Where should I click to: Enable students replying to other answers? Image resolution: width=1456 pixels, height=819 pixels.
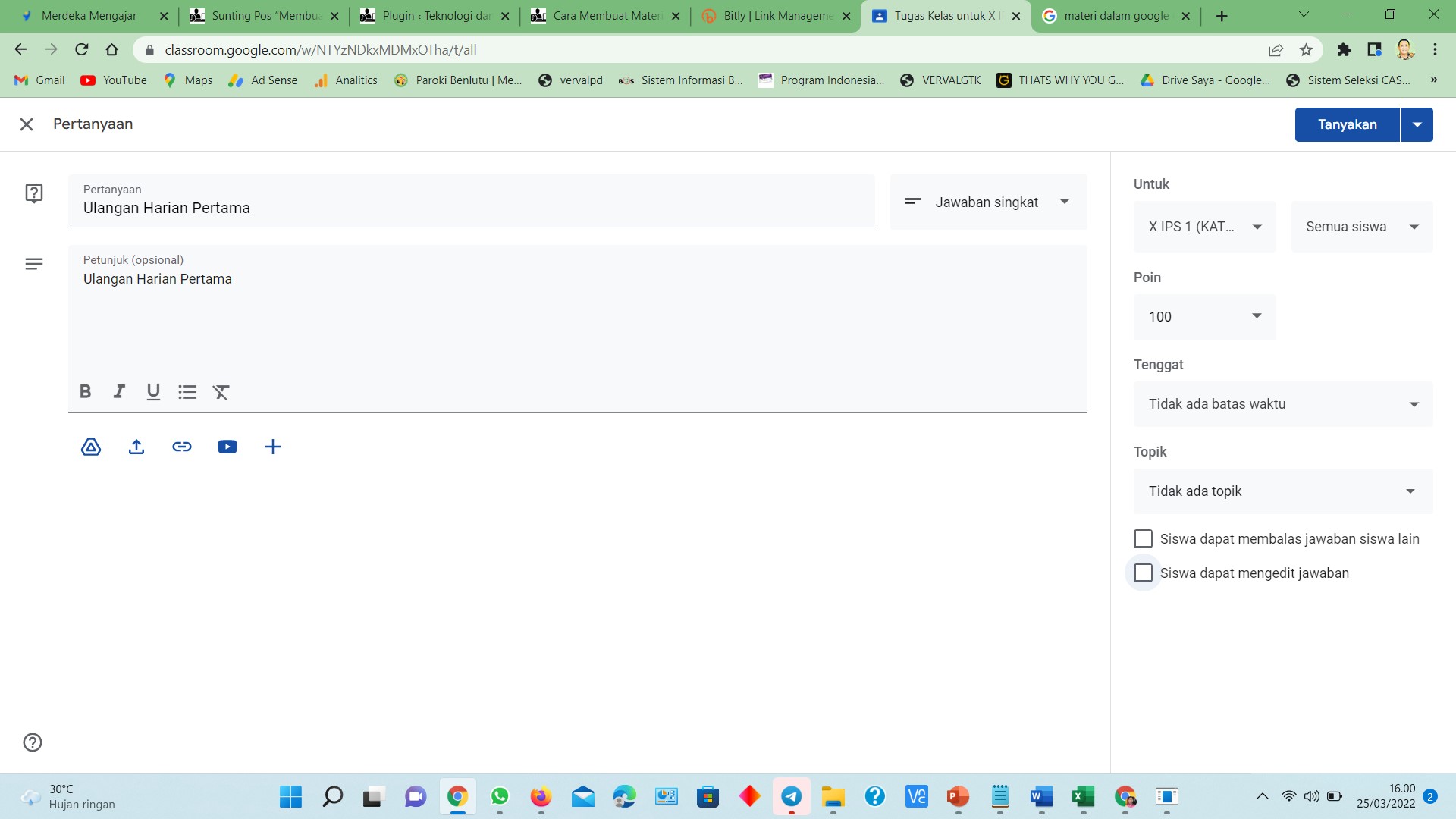[1143, 539]
